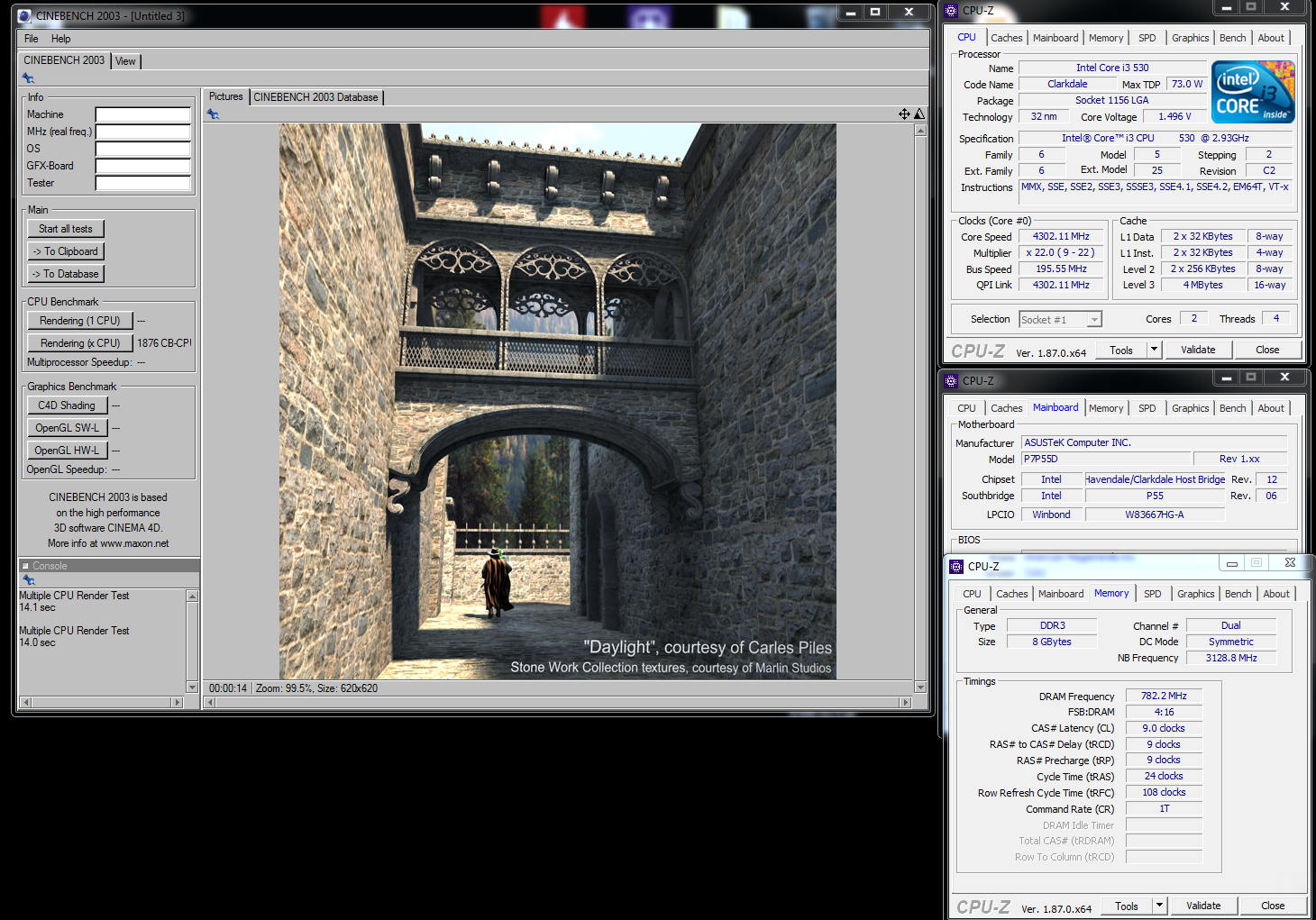Open the Memory tab in the CPU-Z Mainboard window
The image size is (1316, 920).
click(1105, 408)
